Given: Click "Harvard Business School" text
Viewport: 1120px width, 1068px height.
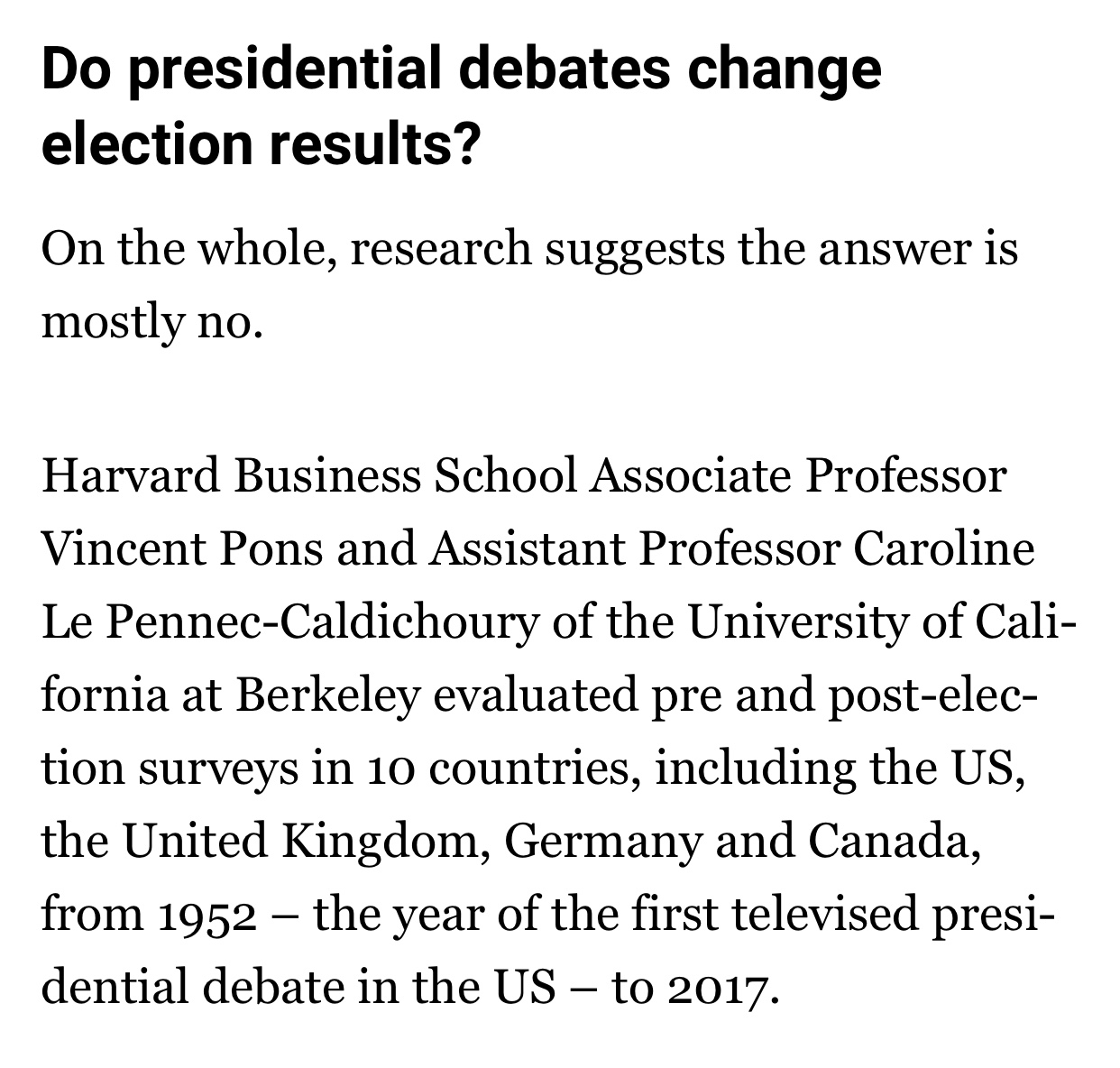Looking at the screenshot, I should pos(309,475).
